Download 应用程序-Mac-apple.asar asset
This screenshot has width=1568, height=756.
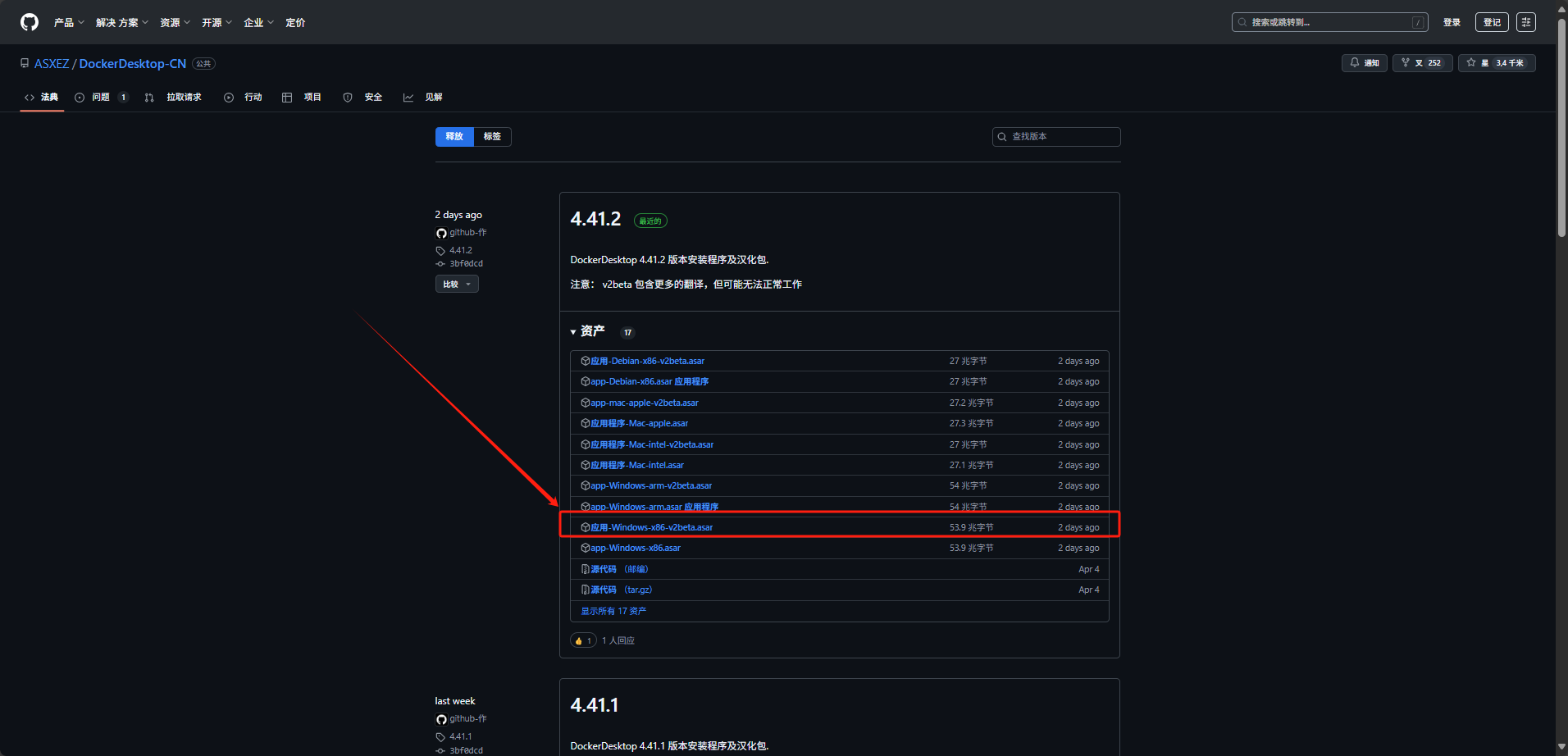[640, 423]
